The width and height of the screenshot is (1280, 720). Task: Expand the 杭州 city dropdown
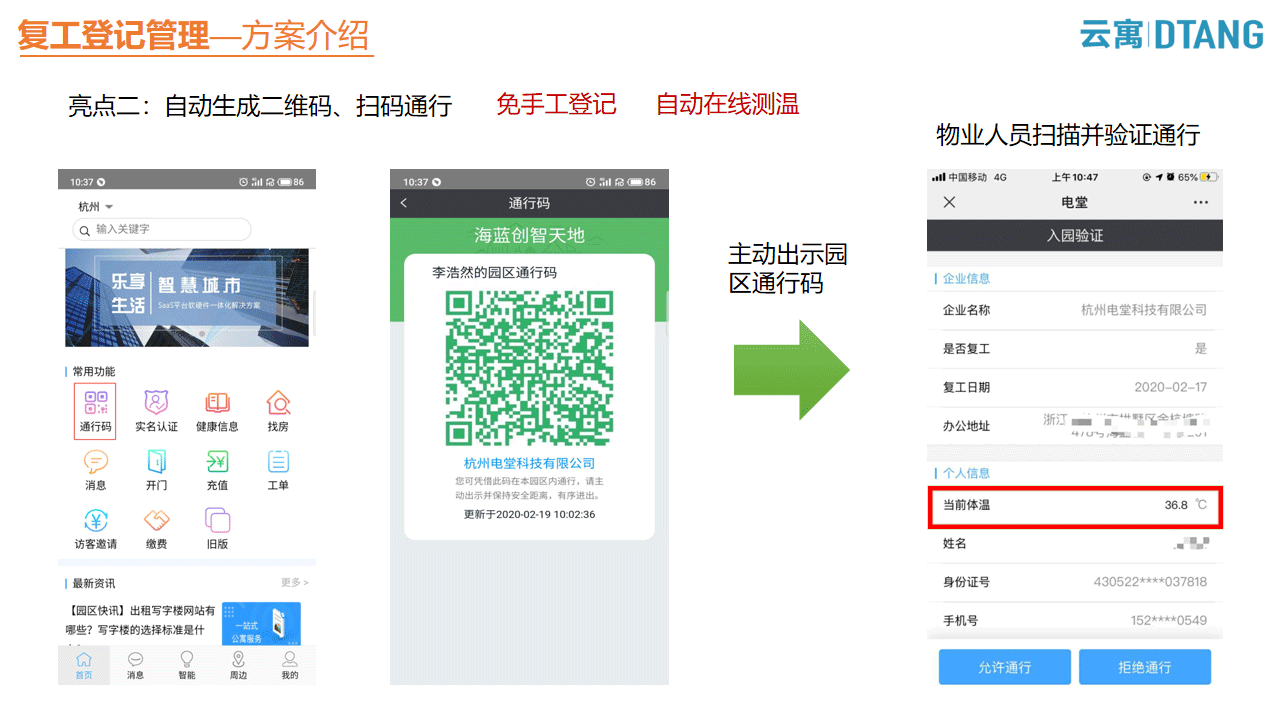[96, 207]
